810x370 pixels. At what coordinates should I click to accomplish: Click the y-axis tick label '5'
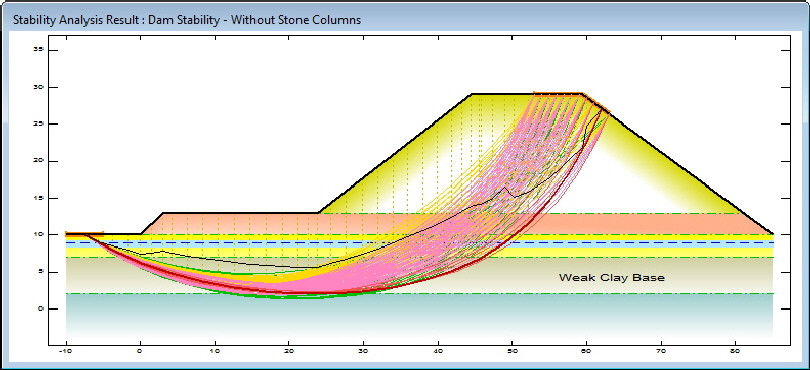(40, 272)
